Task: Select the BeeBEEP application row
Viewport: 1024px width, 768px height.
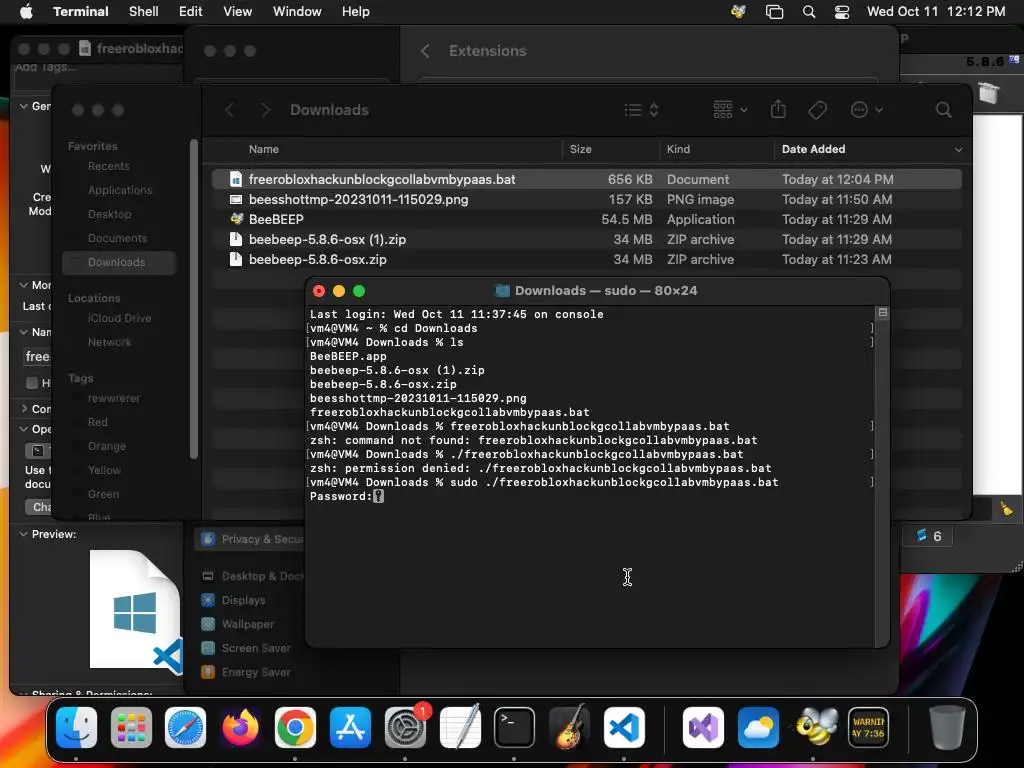Action: 586,219
